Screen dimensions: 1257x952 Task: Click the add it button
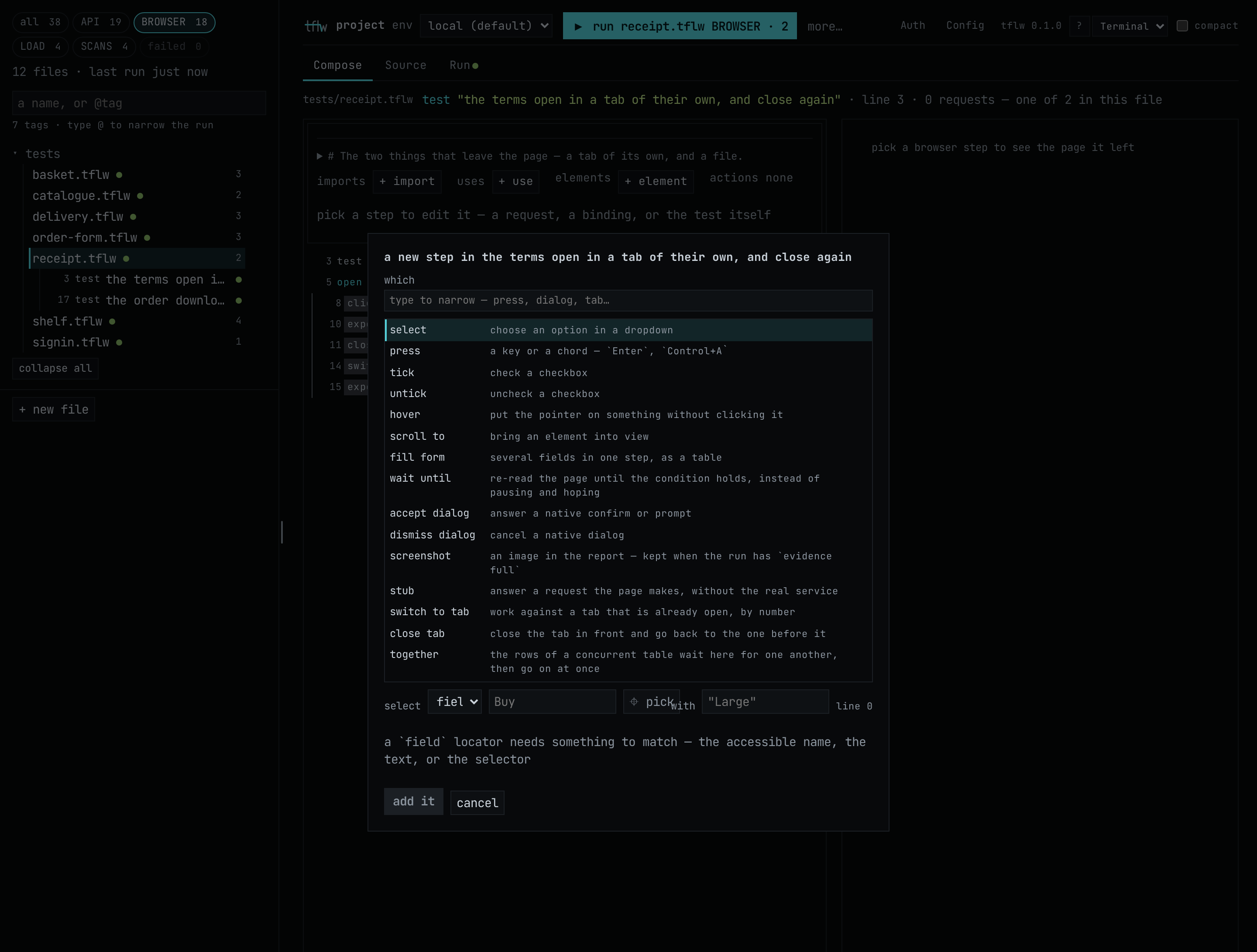pyautogui.click(x=414, y=801)
